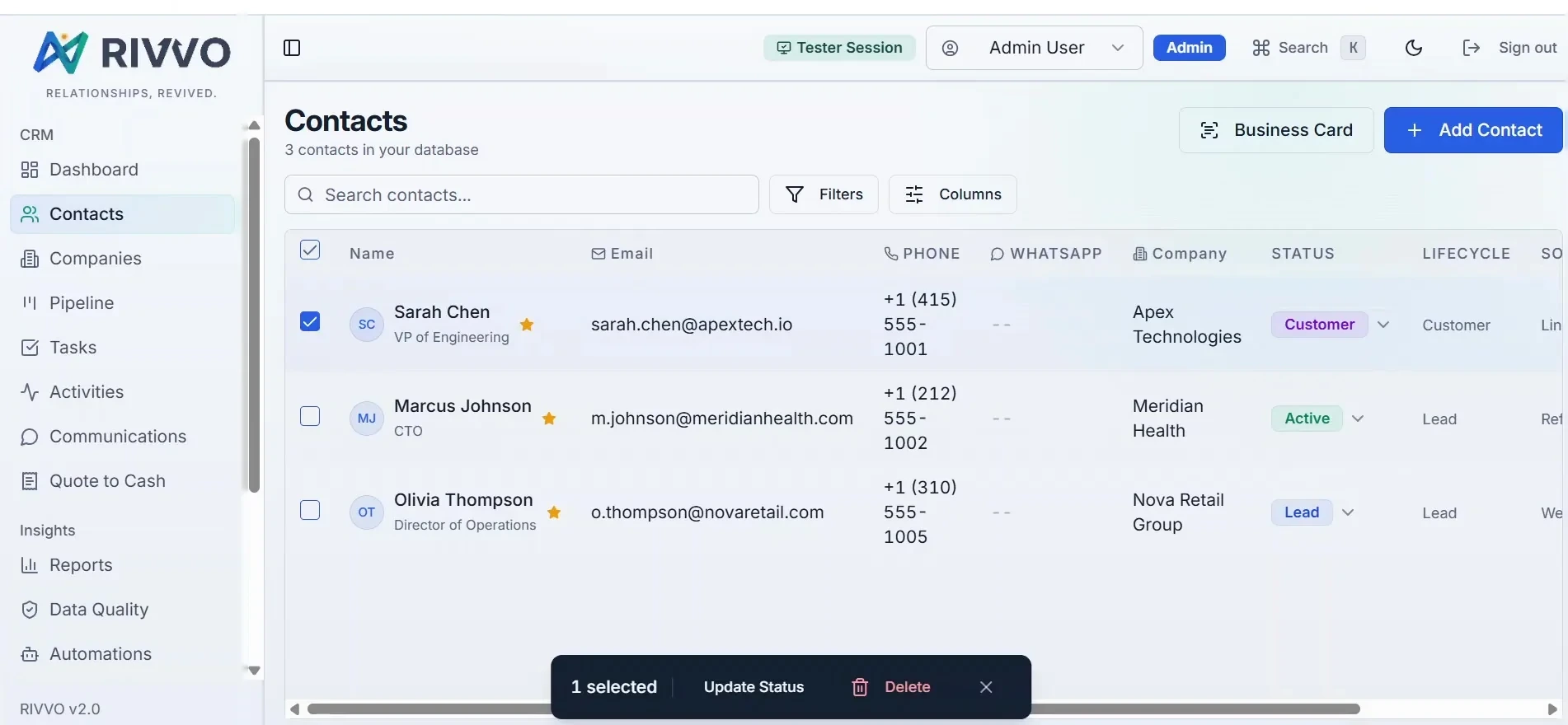Open the Columns button
The image size is (1568, 725).
tap(952, 194)
